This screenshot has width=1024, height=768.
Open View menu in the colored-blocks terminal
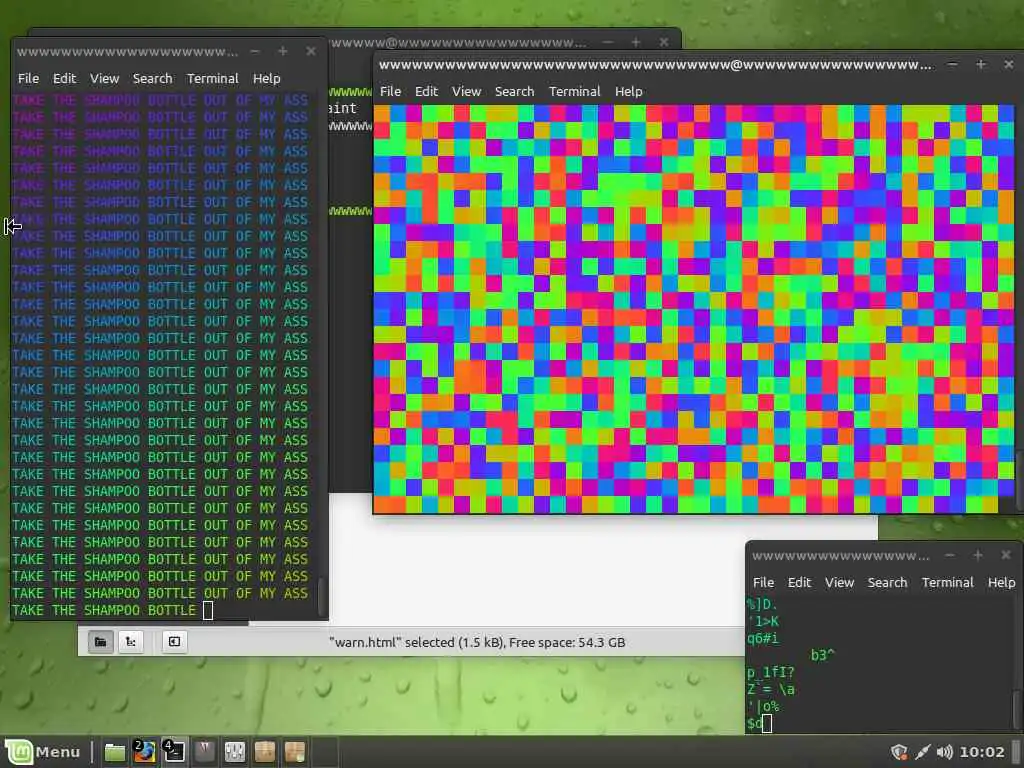(466, 91)
